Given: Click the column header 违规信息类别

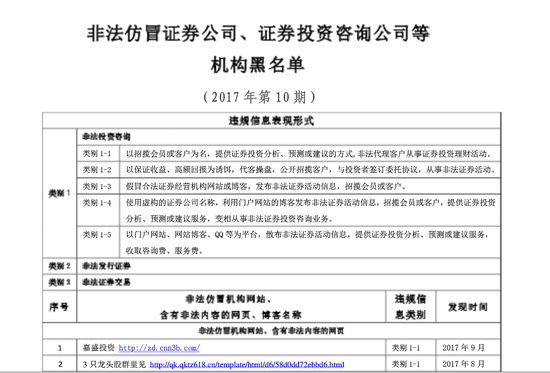Looking at the screenshot, I should pyautogui.click(x=410, y=307).
